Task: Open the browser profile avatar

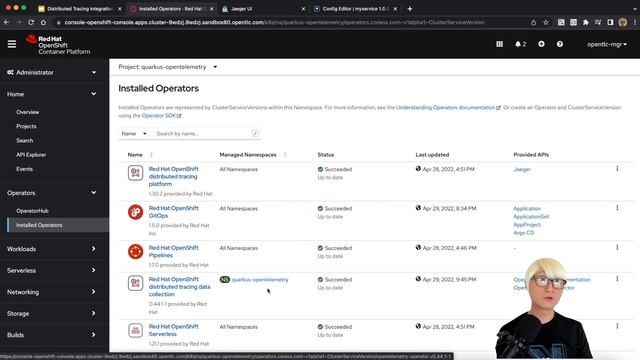Action: pos(623,22)
